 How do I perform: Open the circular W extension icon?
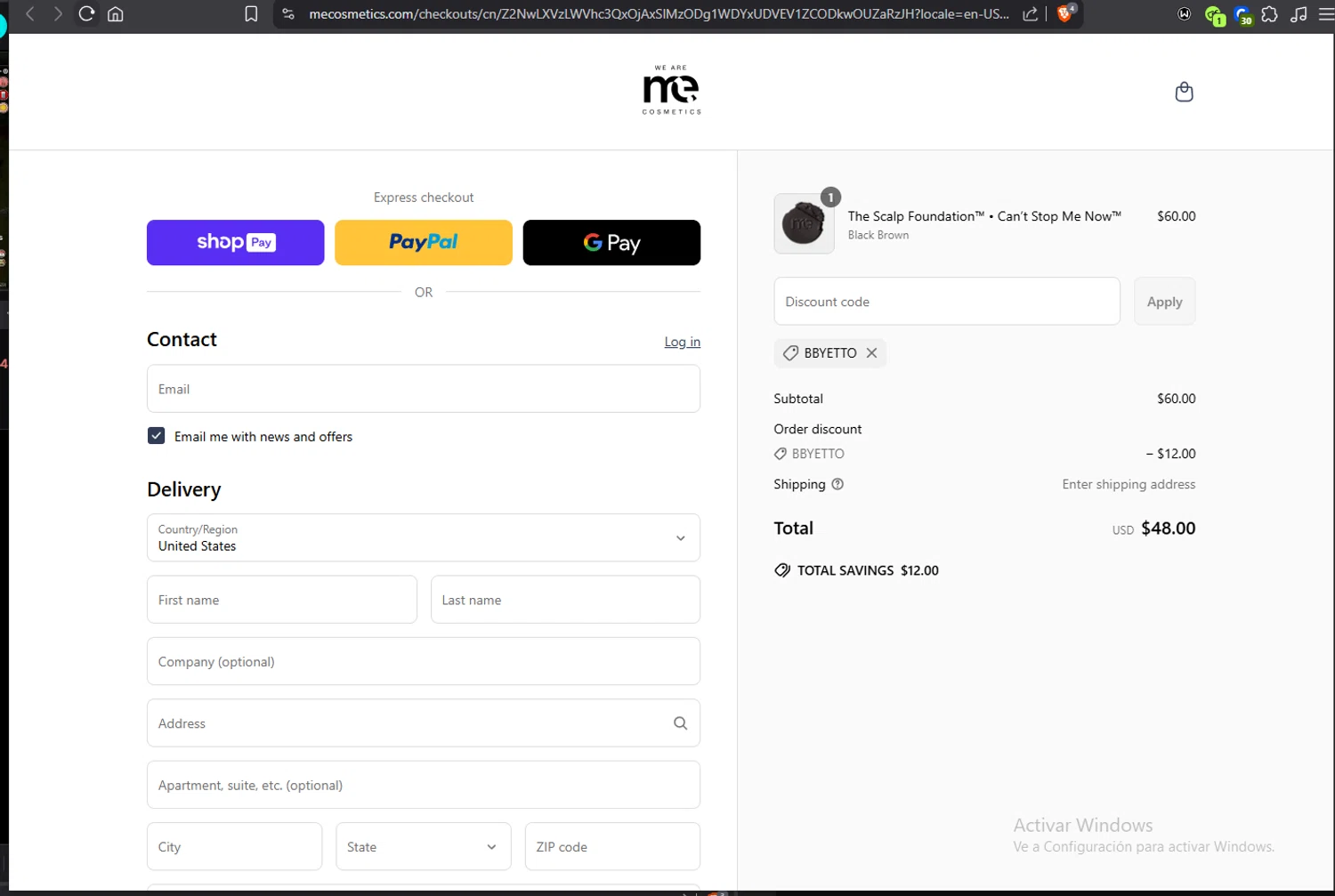pyautogui.click(x=1184, y=14)
